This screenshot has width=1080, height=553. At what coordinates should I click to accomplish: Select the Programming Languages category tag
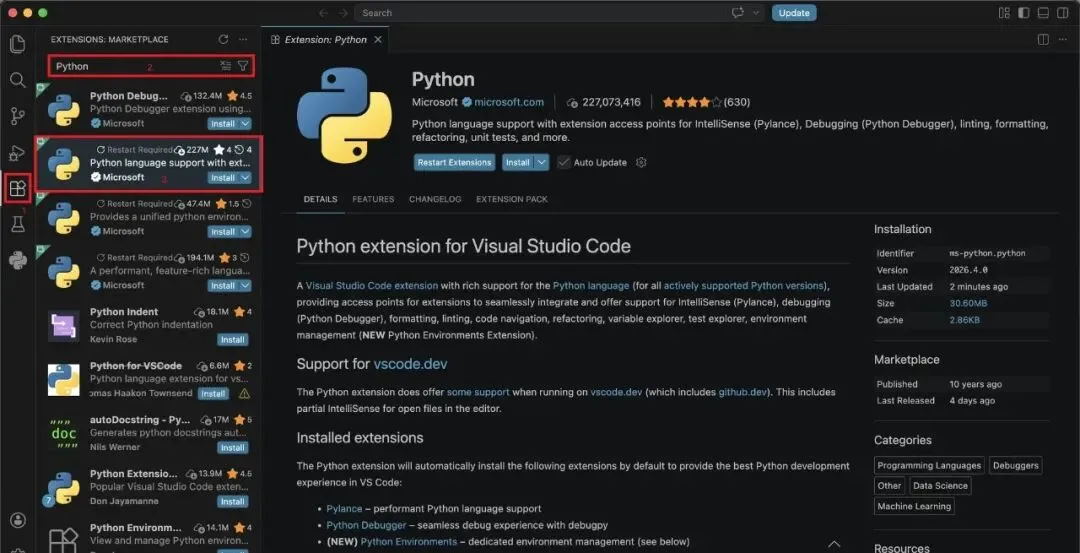coord(929,466)
